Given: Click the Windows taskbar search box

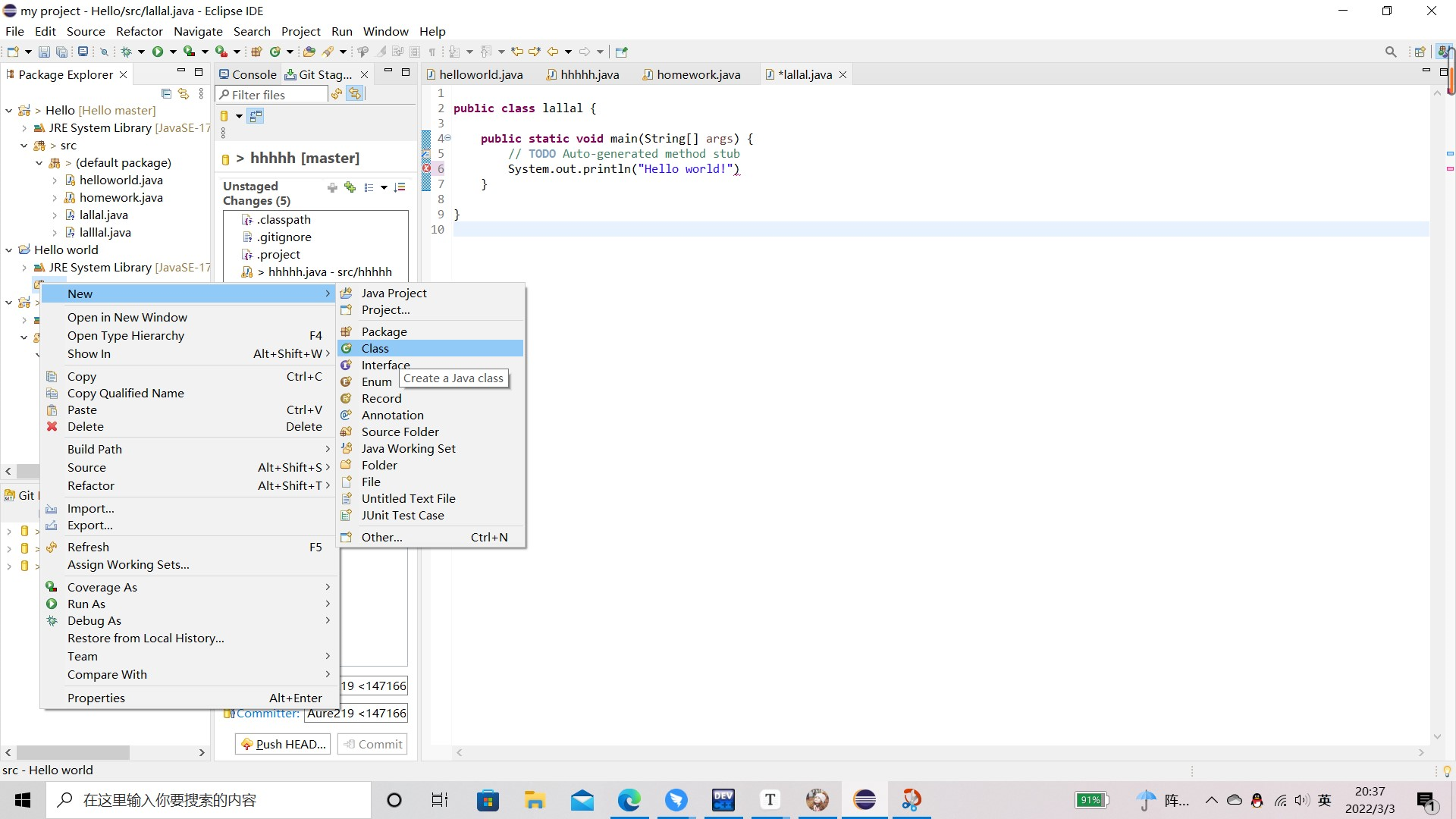Looking at the screenshot, I should [x=209, y=800].
